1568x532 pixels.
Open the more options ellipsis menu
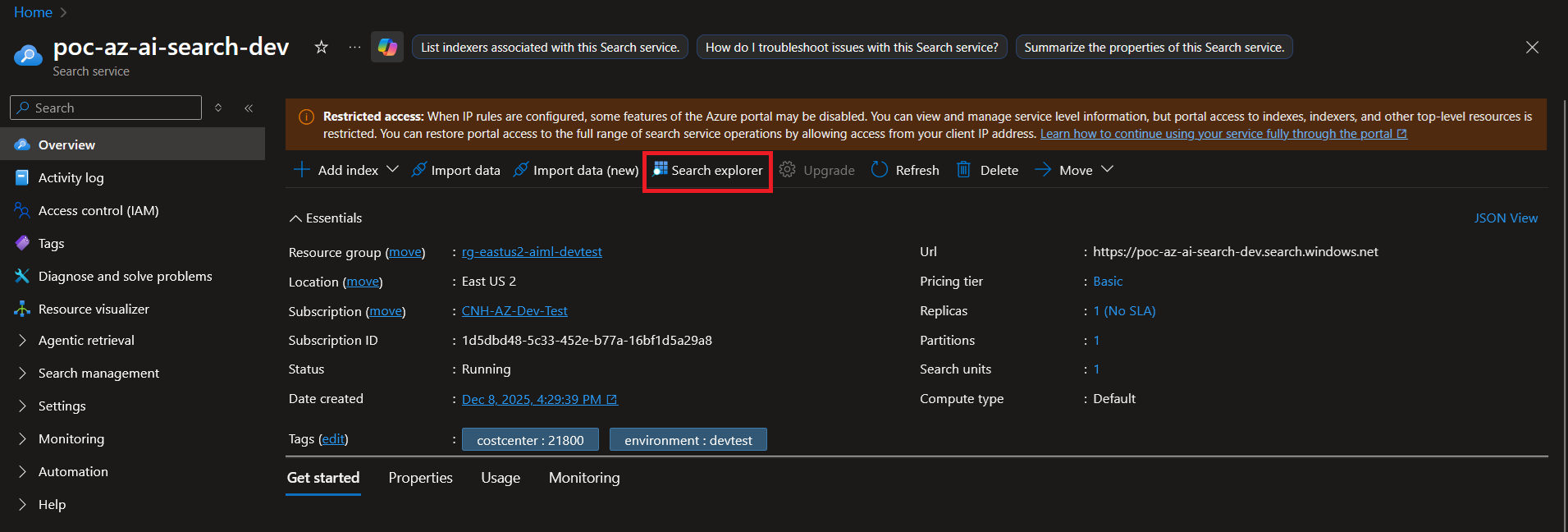click(x=354, y=48)
